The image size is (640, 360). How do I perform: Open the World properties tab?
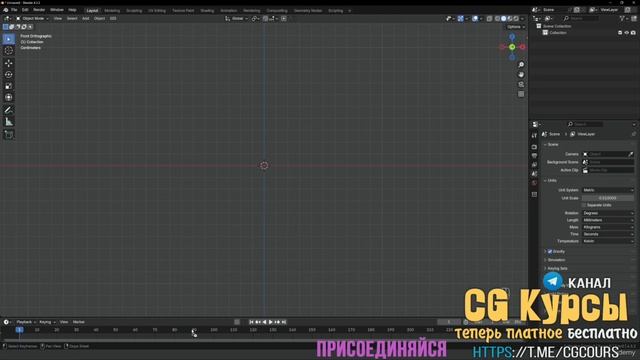[x=534, y=183]
